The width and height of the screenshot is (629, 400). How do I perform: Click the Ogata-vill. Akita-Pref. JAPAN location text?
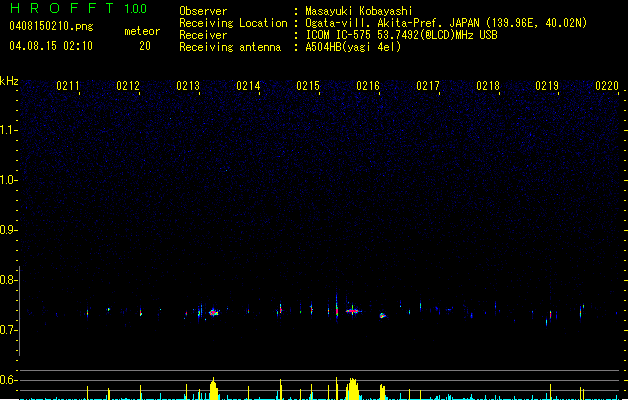446,23
